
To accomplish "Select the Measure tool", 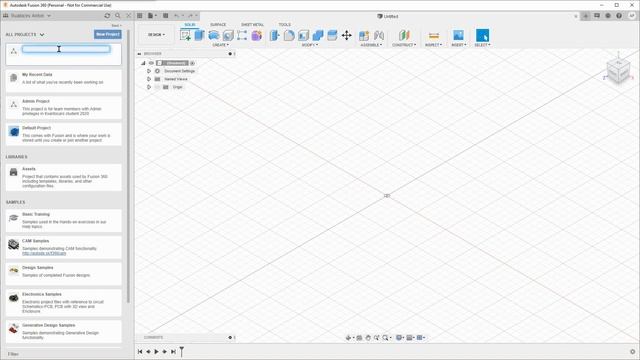I will pos(434,36).
